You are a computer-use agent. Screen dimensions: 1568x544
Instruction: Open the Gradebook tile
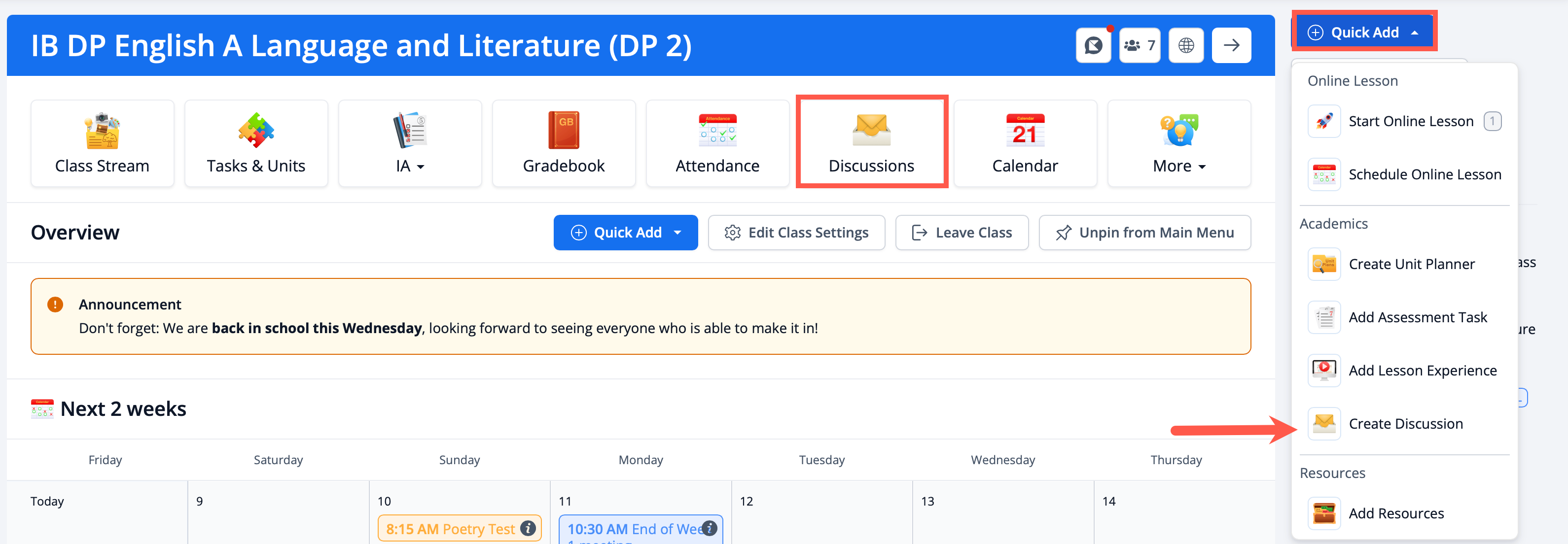tap(563, 143)
